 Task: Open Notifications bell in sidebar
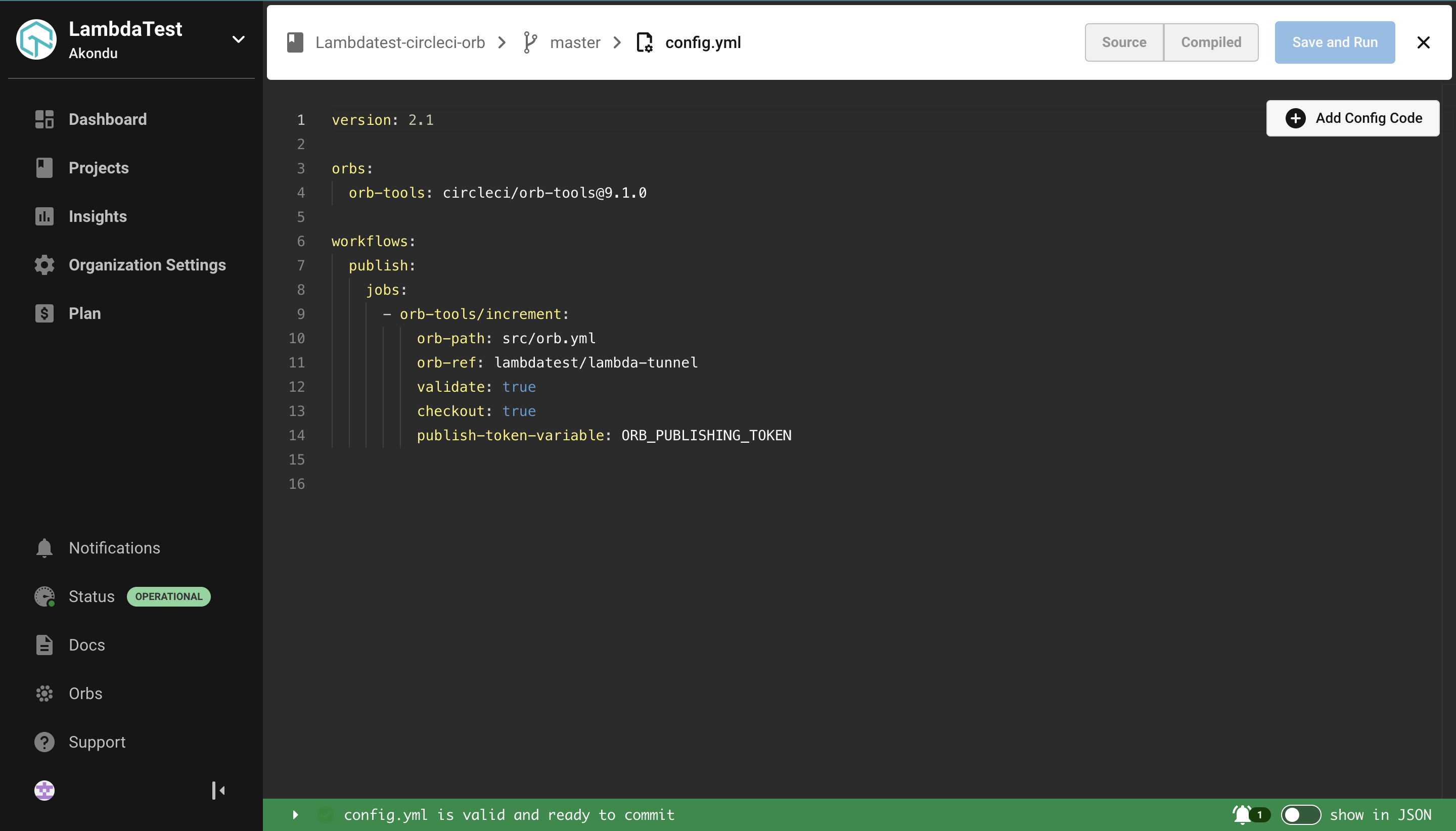pos(44,548)
